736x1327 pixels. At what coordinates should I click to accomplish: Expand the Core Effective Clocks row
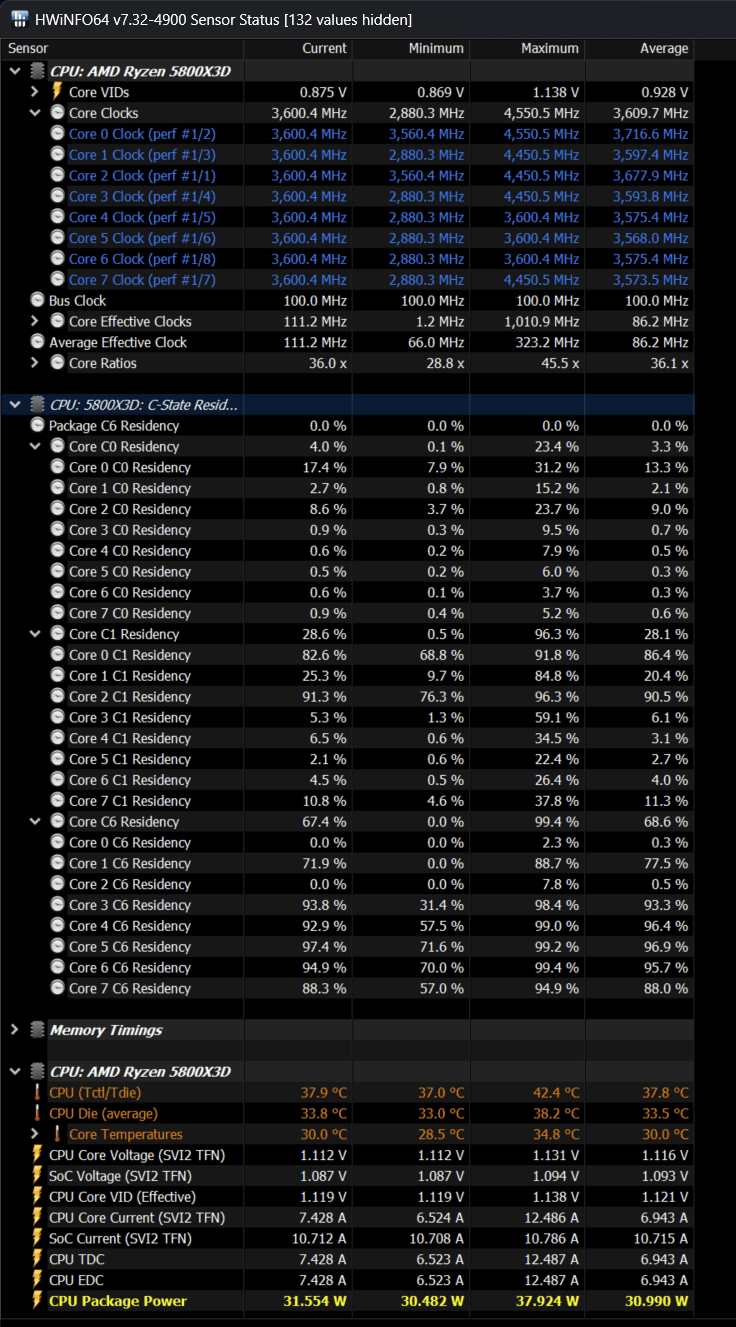[34, 321]
